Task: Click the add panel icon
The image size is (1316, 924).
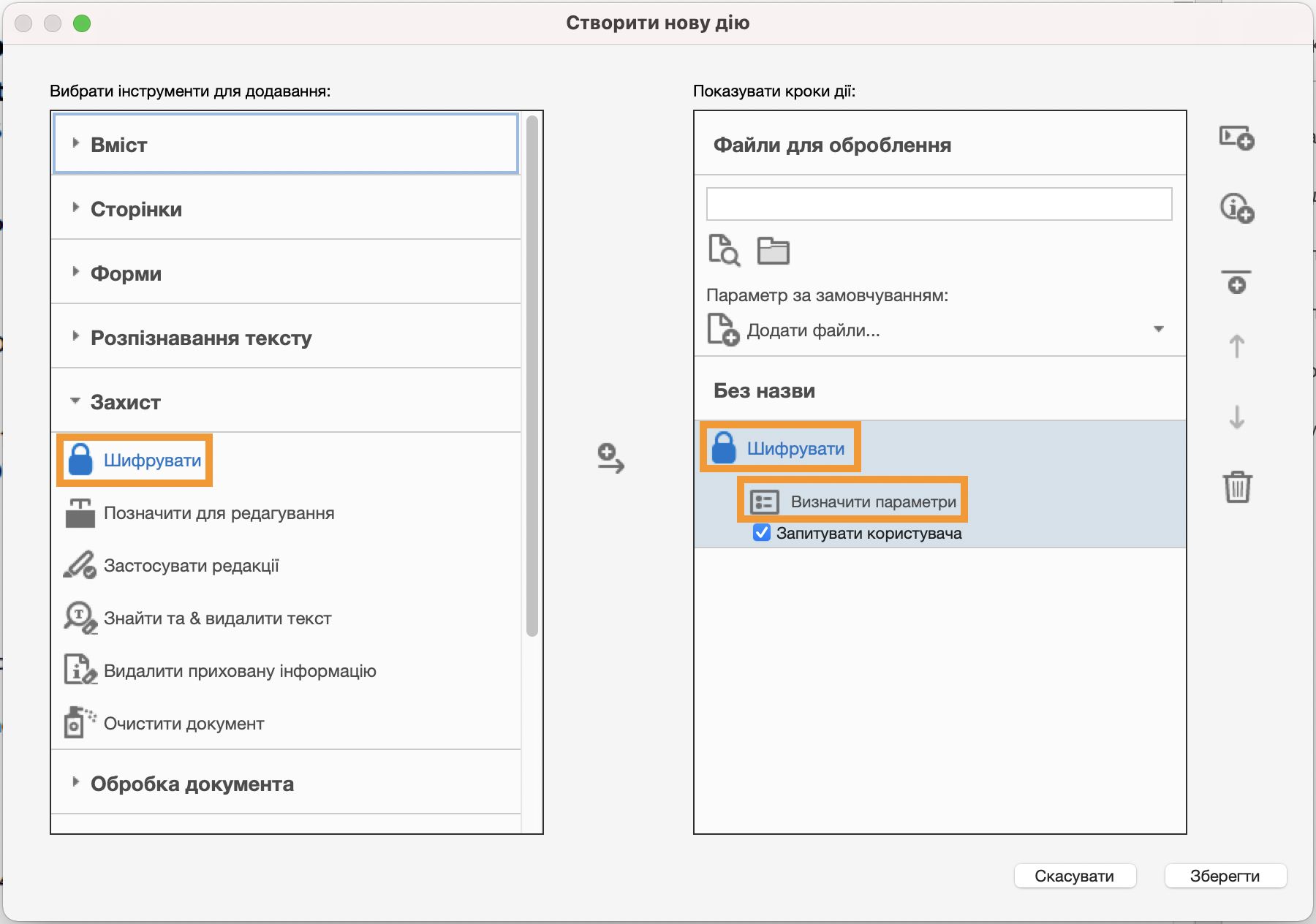Action: click(x=1236, y=137)
